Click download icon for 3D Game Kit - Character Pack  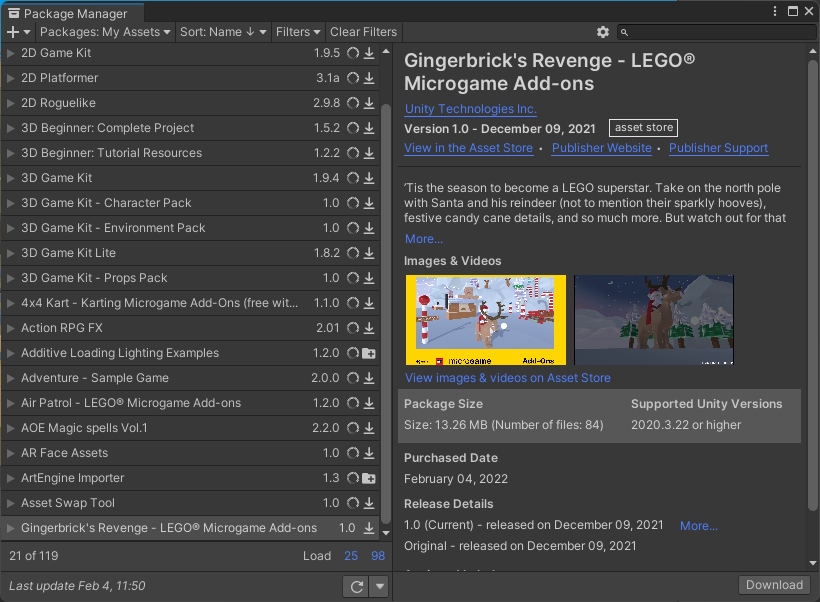point(369,203)
